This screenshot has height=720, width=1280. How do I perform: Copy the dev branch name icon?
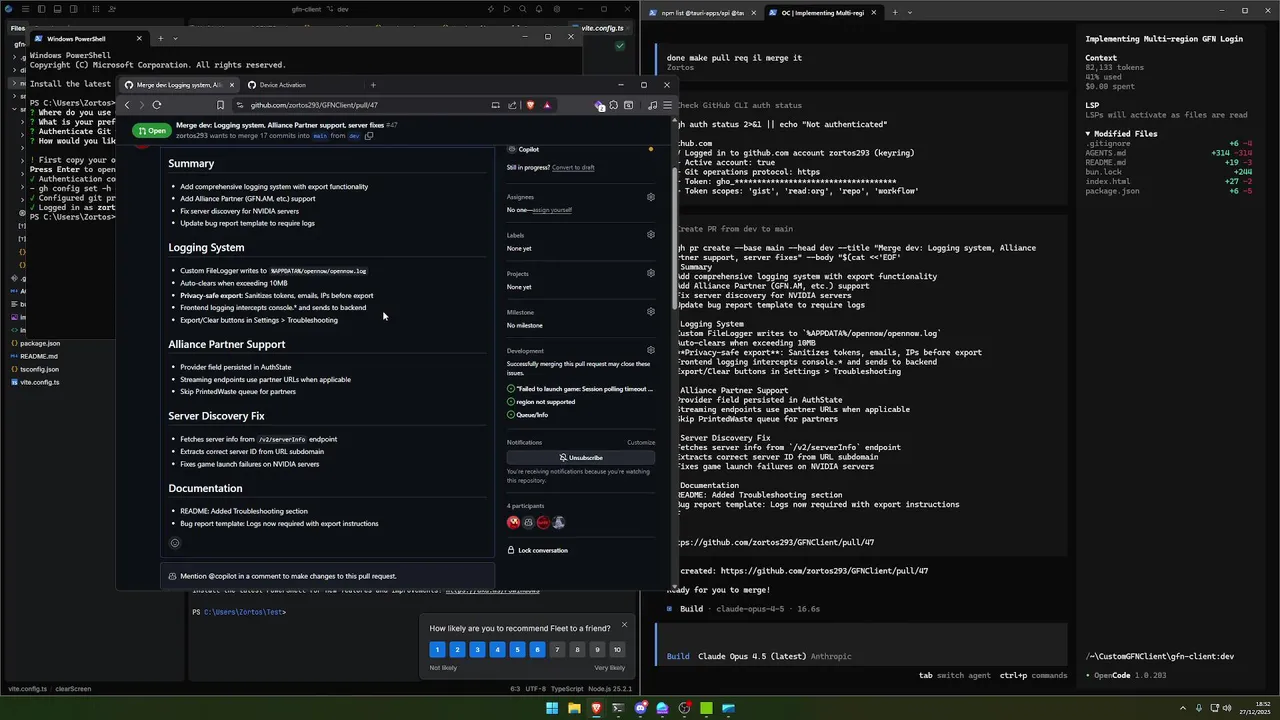(x=369, y=136)
